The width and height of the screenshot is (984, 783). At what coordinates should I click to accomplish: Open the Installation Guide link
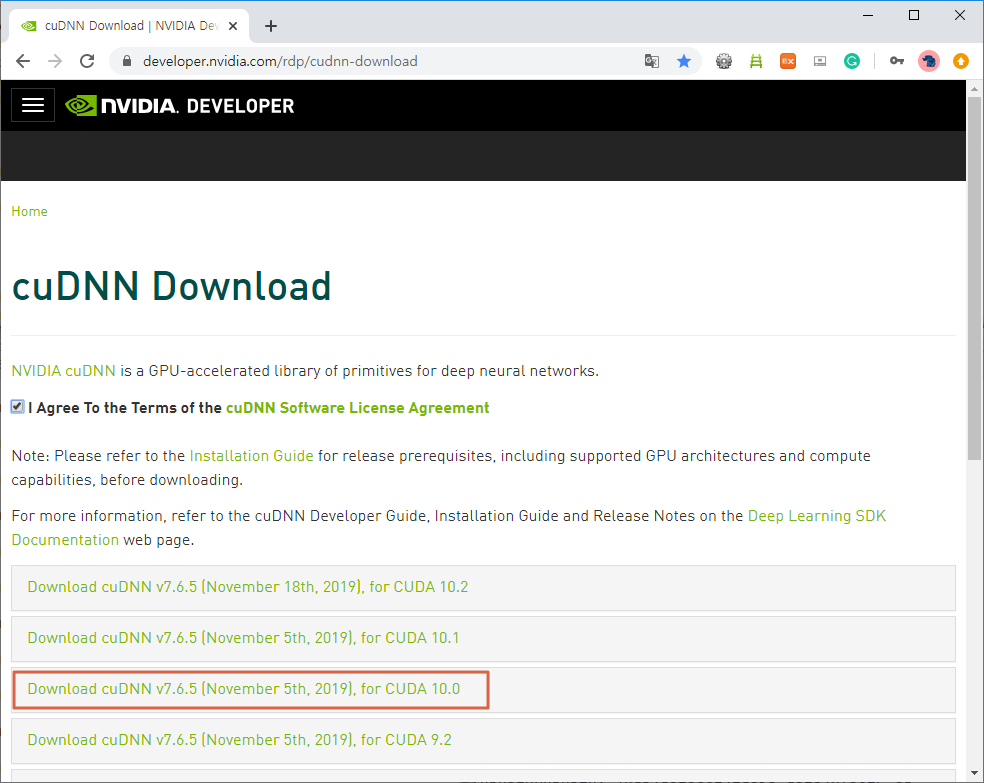click(252, 455)
